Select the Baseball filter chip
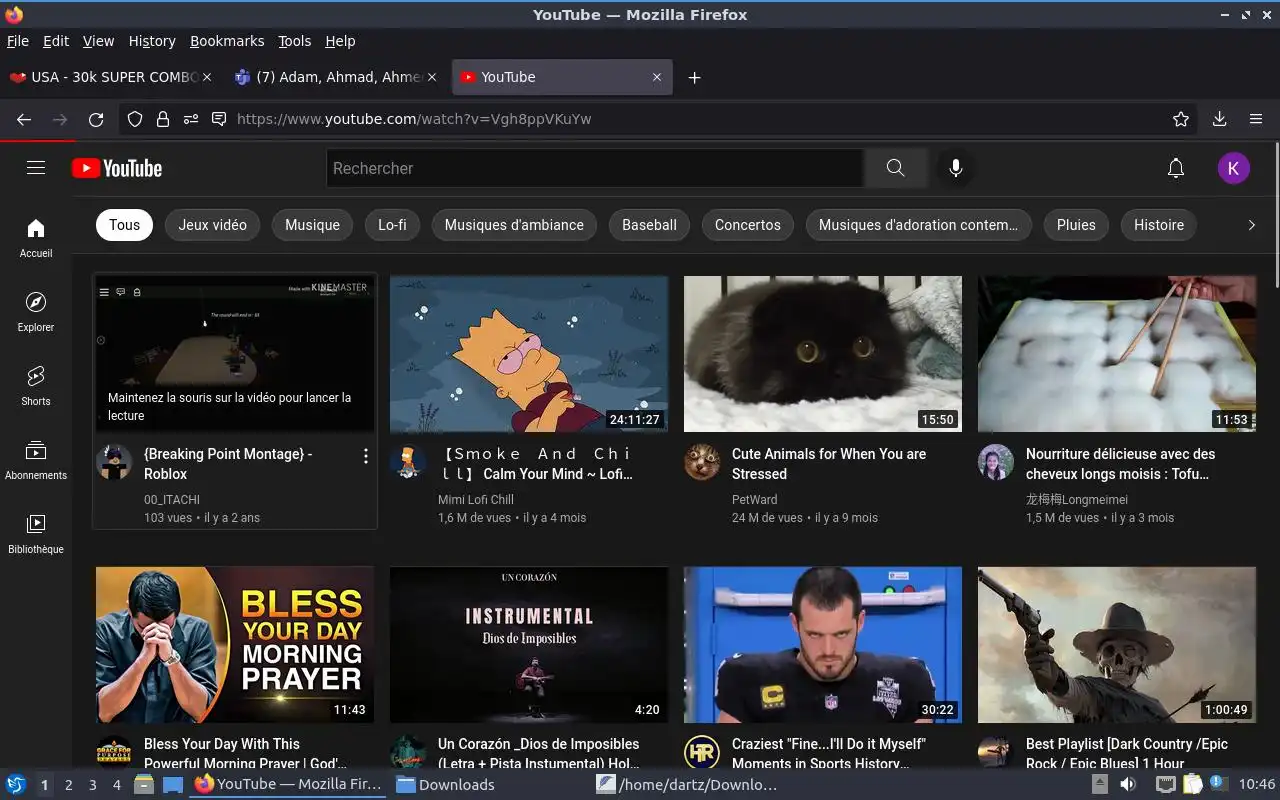The height and width of the screenshot is (800, 1280). pos(649,225)
